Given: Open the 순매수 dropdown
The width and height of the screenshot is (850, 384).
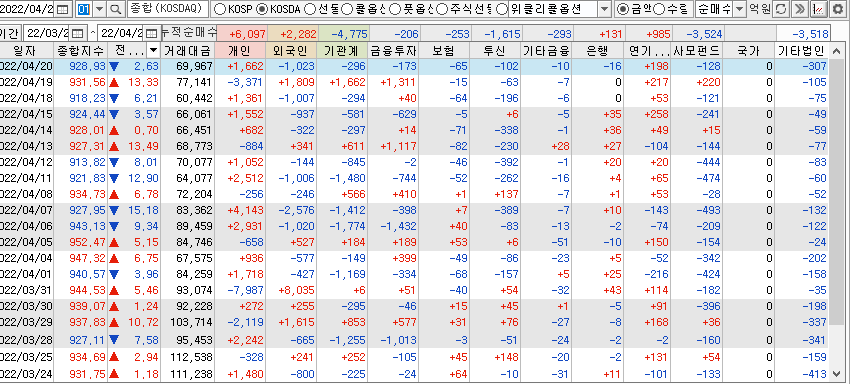Looking at the screenshot, I should tap(739, 9).
